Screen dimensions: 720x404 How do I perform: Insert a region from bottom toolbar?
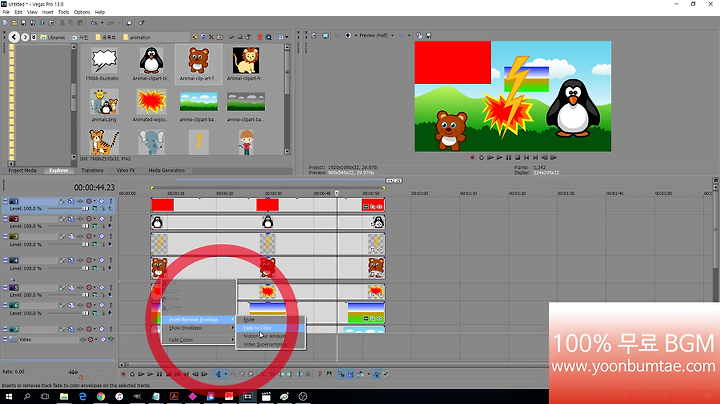click(x=329, y=374)
